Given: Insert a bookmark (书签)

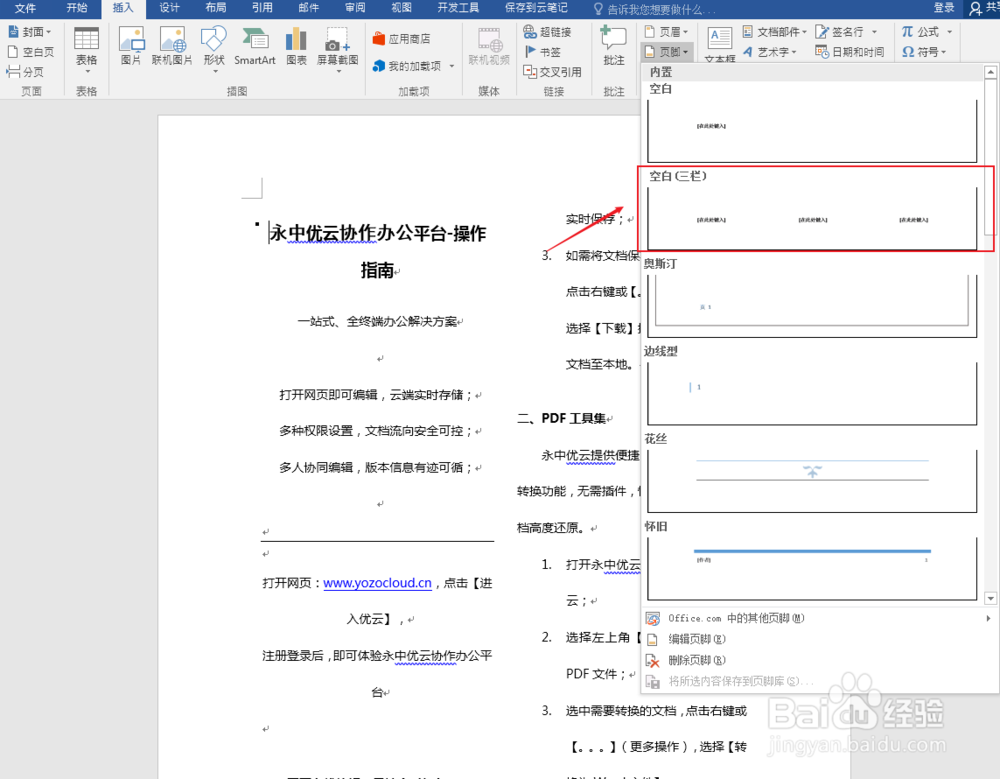Looking at the screenshot, I should pyautogui.click(x=542, y=52).
